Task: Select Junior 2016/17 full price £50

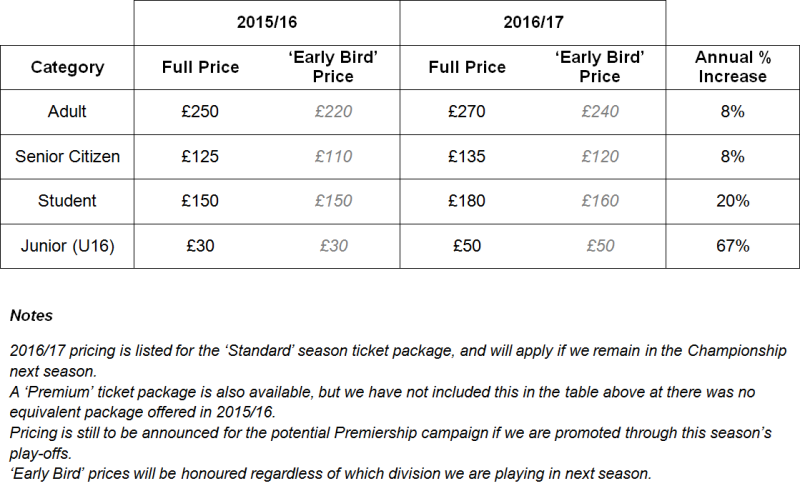Action: click(467, 246)
